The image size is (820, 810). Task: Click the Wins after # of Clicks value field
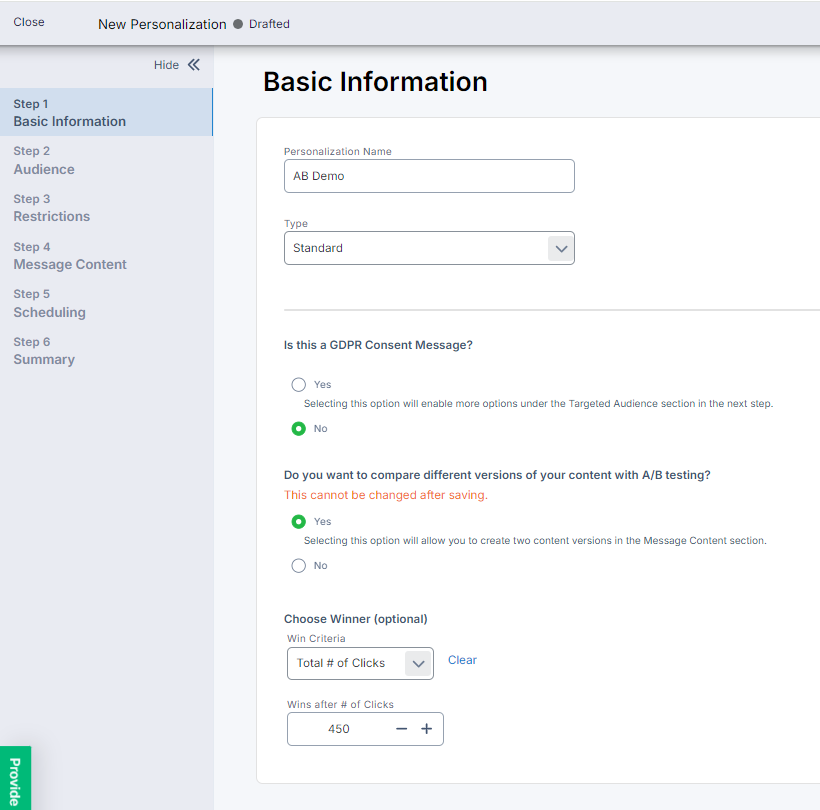[x=339, y=729]
